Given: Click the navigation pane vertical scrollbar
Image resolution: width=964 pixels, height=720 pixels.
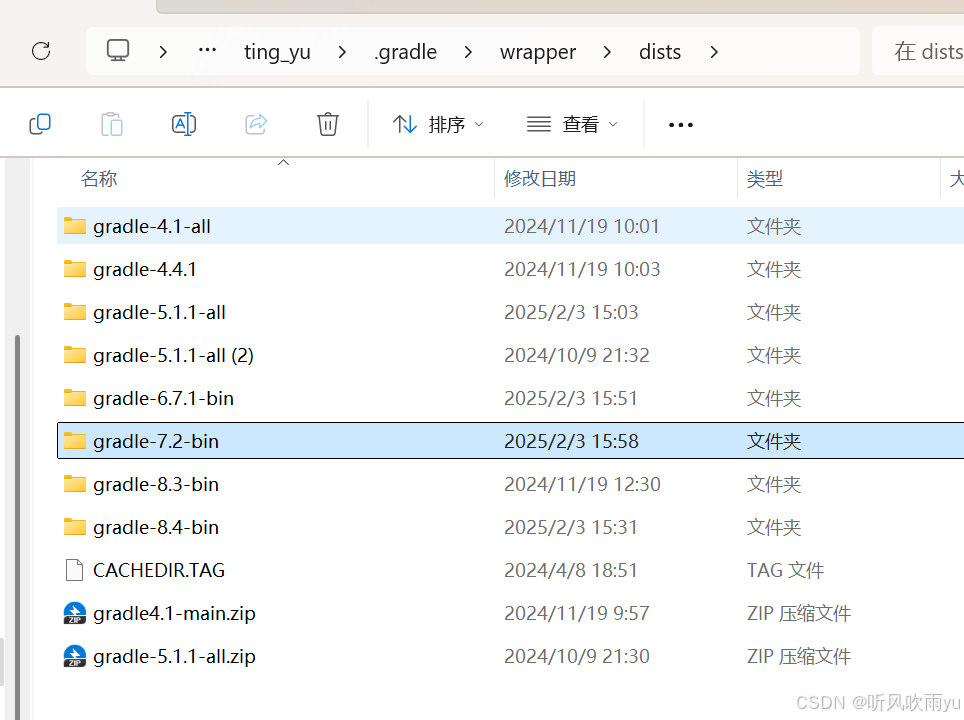Looking at the screenshot, I should point(17,526).
